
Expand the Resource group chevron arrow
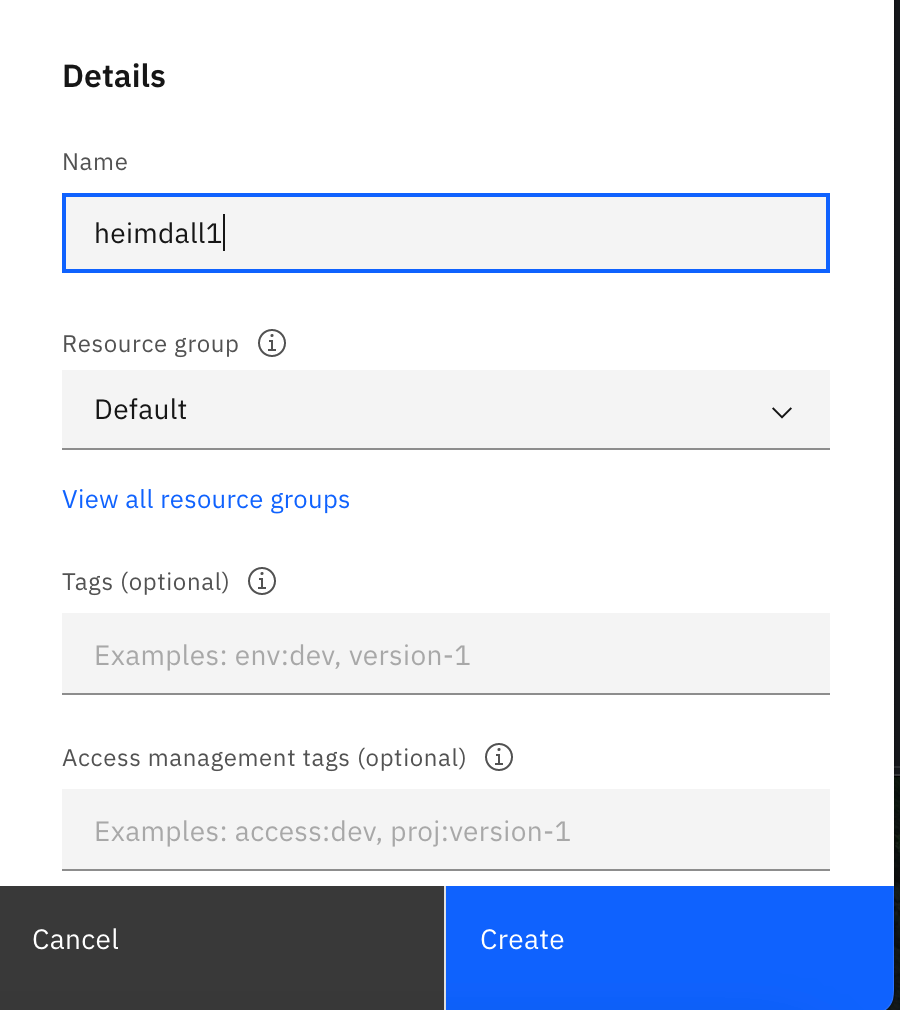pyautogui.click(x=781, y=412)
